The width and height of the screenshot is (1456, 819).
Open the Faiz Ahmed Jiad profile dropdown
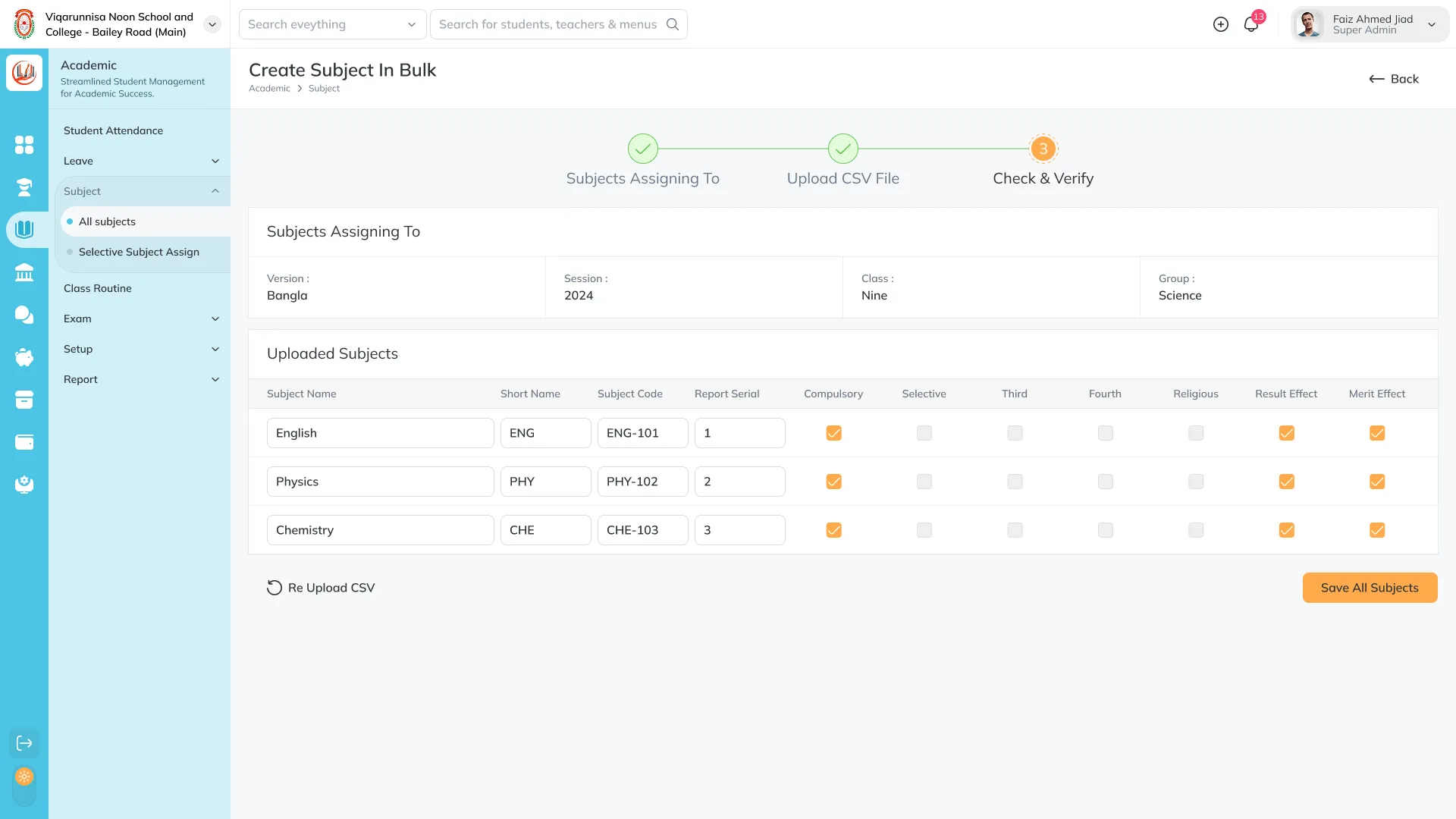point(1371,24)
